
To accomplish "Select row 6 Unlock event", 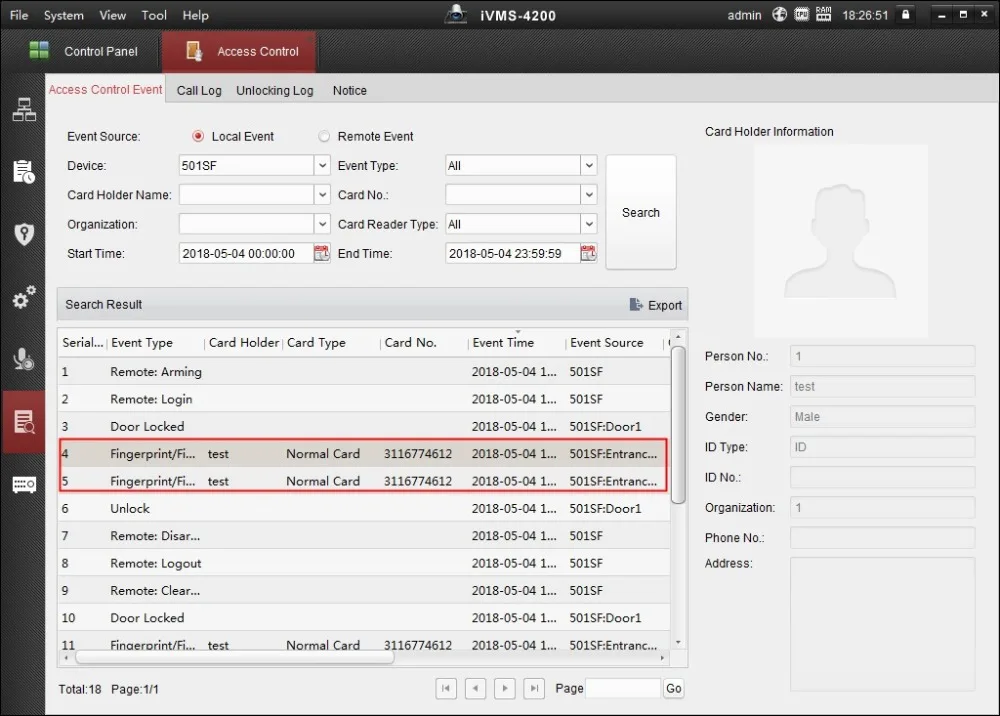I will coord(364,508).
